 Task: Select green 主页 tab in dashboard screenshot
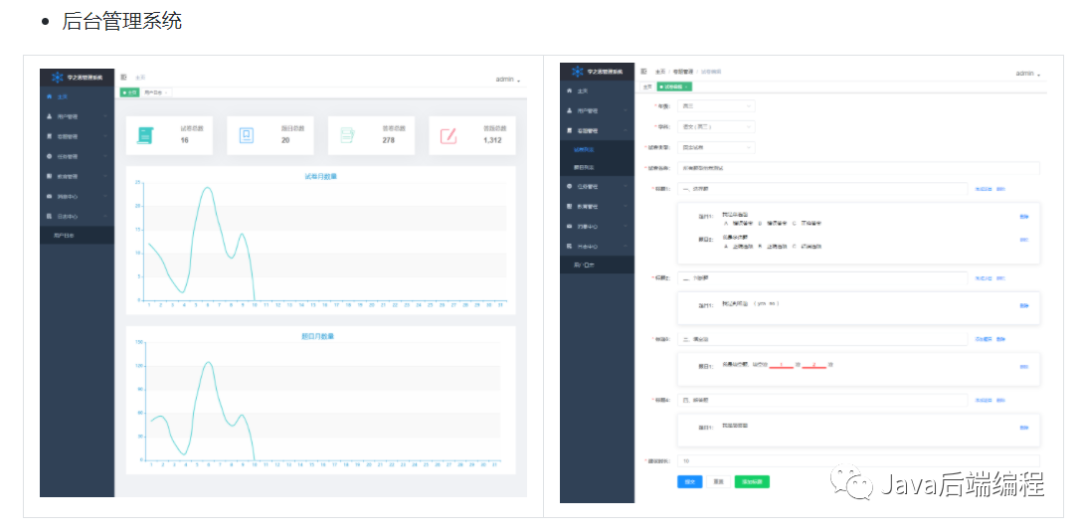point(129,92)
